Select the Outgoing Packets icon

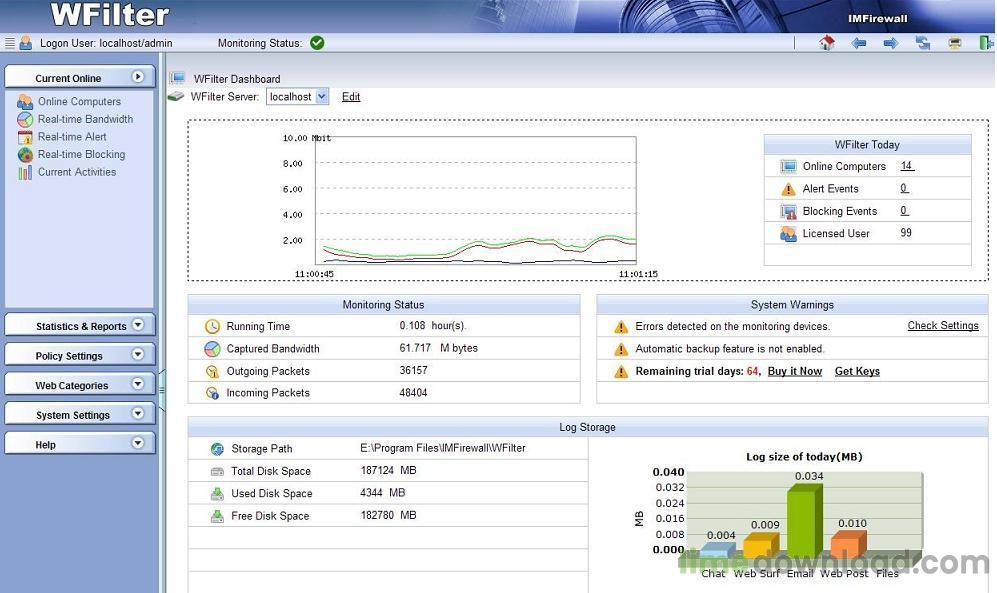click(212, 372)
